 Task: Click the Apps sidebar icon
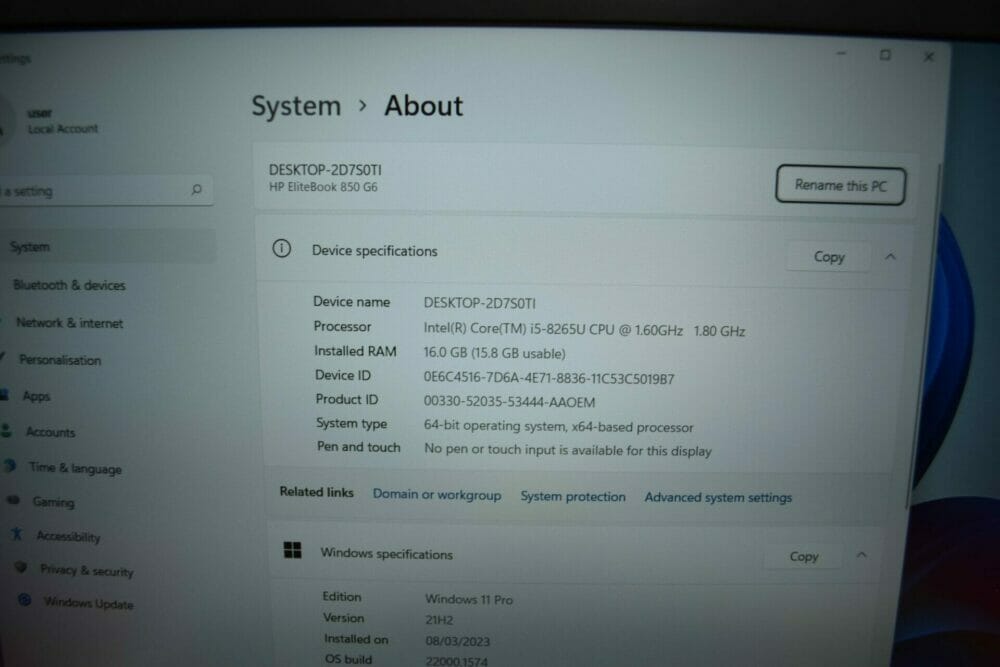click(4, 395)
